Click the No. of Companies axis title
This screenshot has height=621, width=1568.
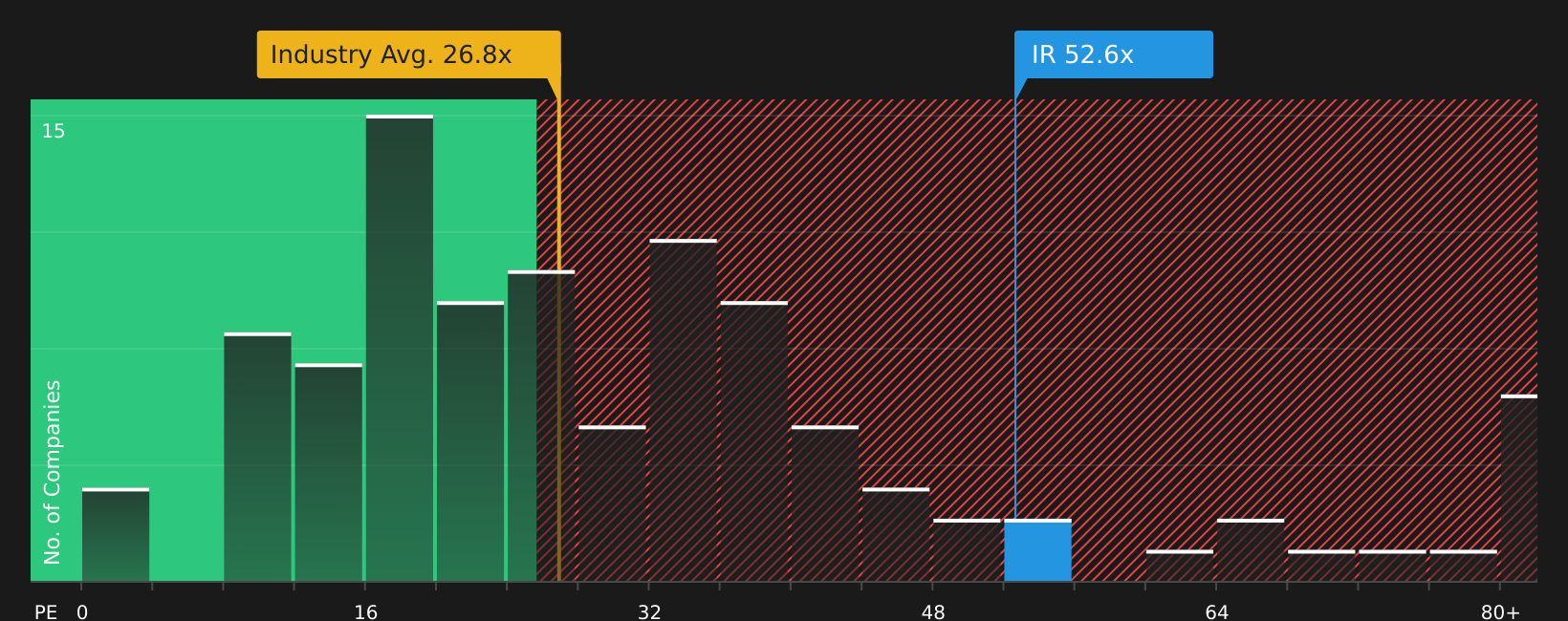(x=53, y=472)
